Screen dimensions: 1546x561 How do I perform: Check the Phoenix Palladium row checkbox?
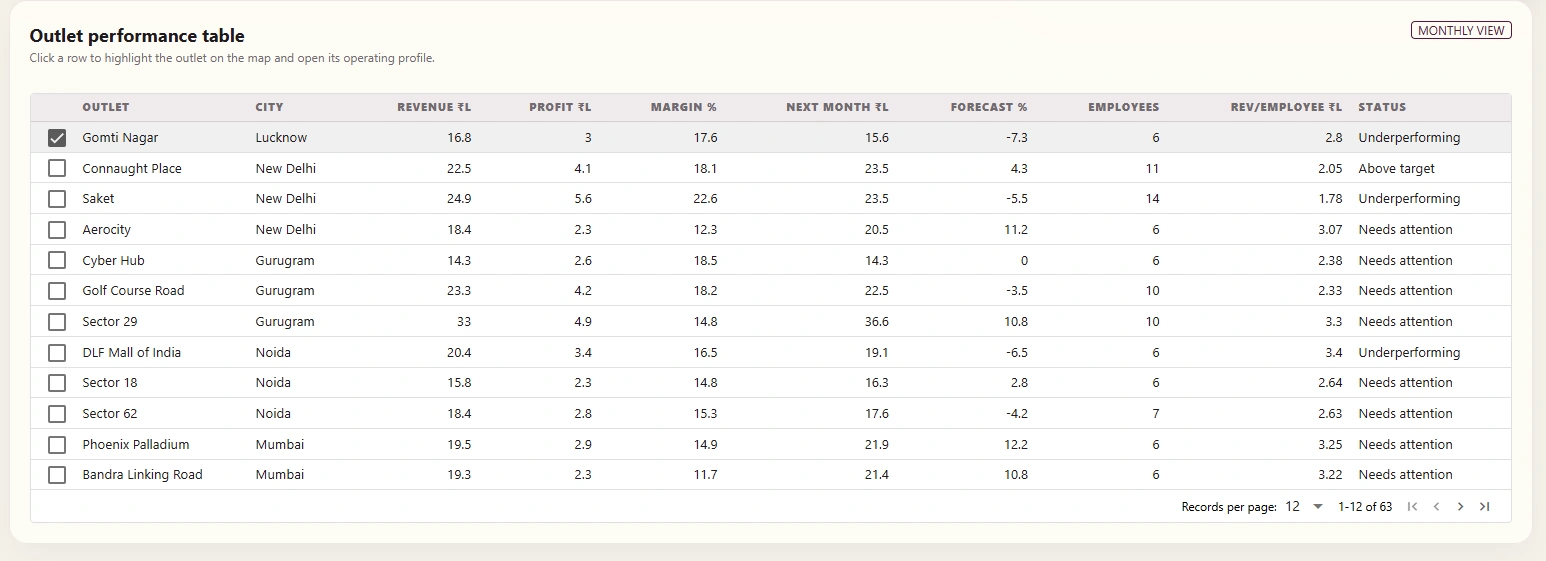coord(57,444)
